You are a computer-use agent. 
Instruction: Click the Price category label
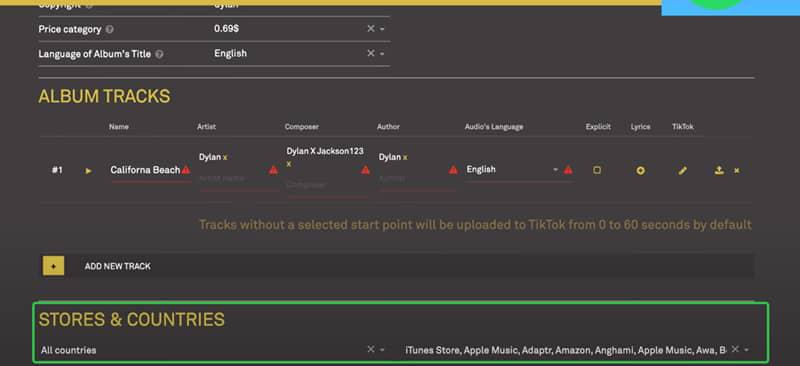tap(70, 29)
